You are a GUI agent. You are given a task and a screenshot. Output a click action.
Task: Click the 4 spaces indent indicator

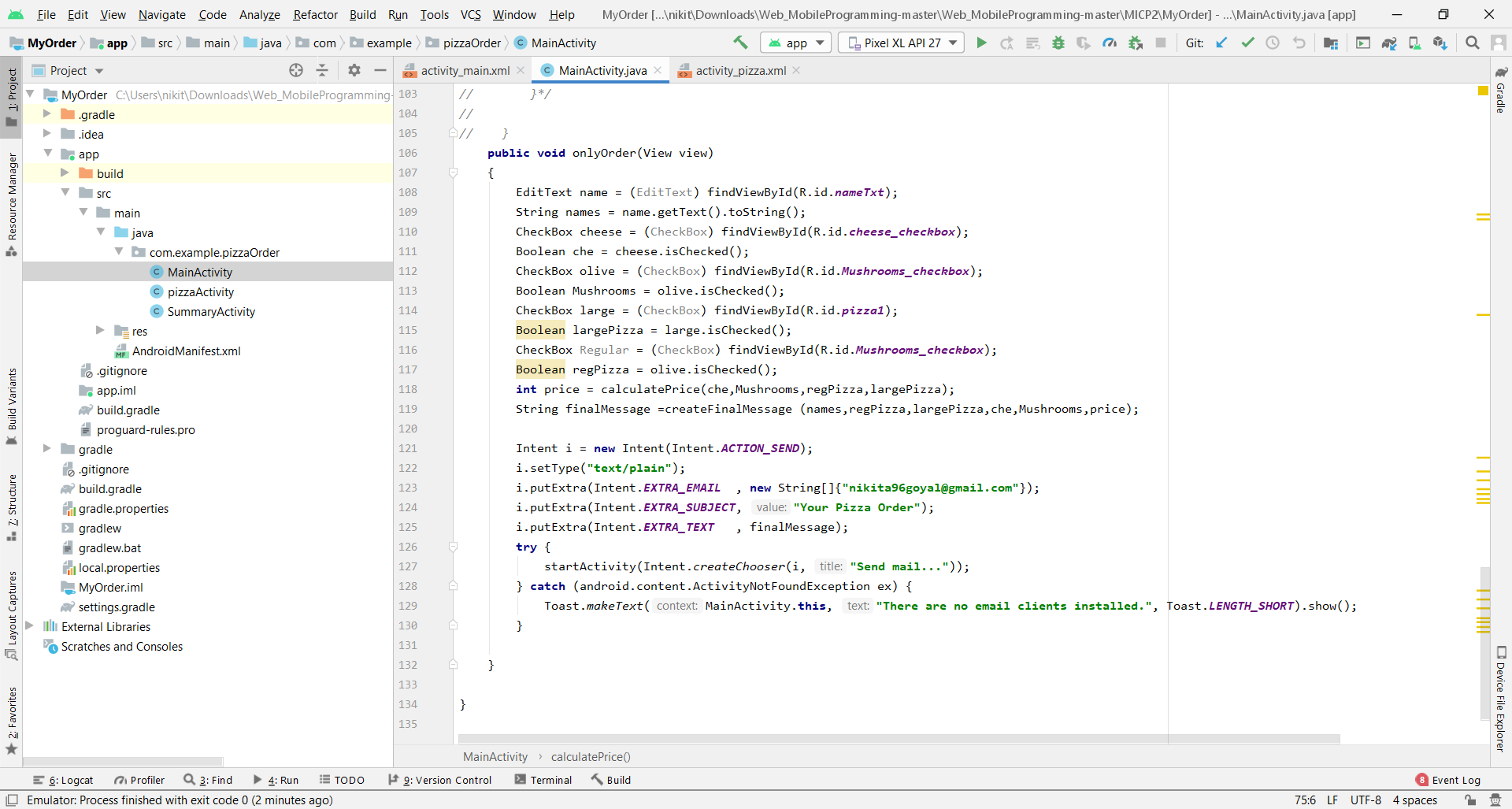(1414, 800)
